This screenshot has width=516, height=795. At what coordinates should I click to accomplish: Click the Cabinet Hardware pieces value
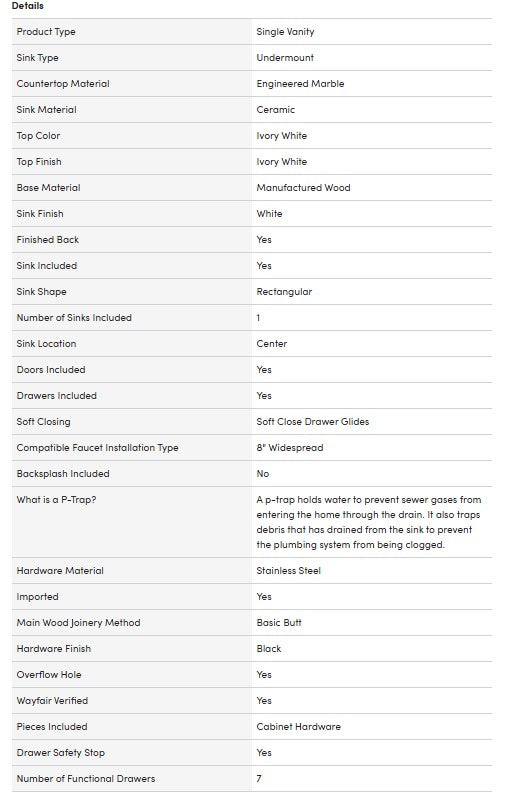click(x=298, y=727)
